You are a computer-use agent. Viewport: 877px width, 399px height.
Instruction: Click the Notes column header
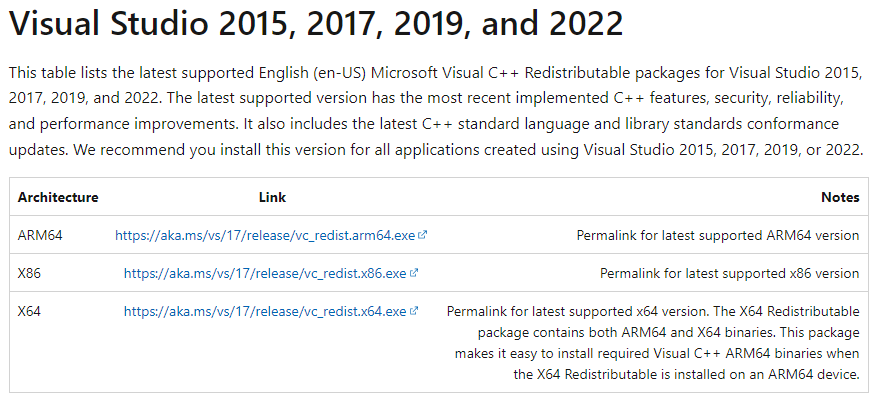click(840, 198)
